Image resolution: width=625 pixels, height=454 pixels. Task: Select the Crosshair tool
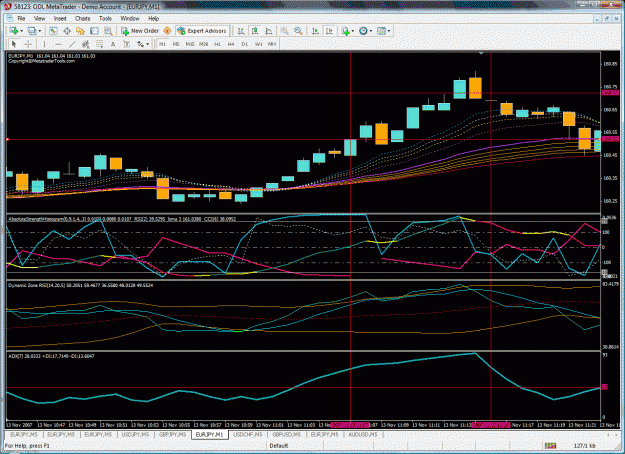click(x=28, y=44)
